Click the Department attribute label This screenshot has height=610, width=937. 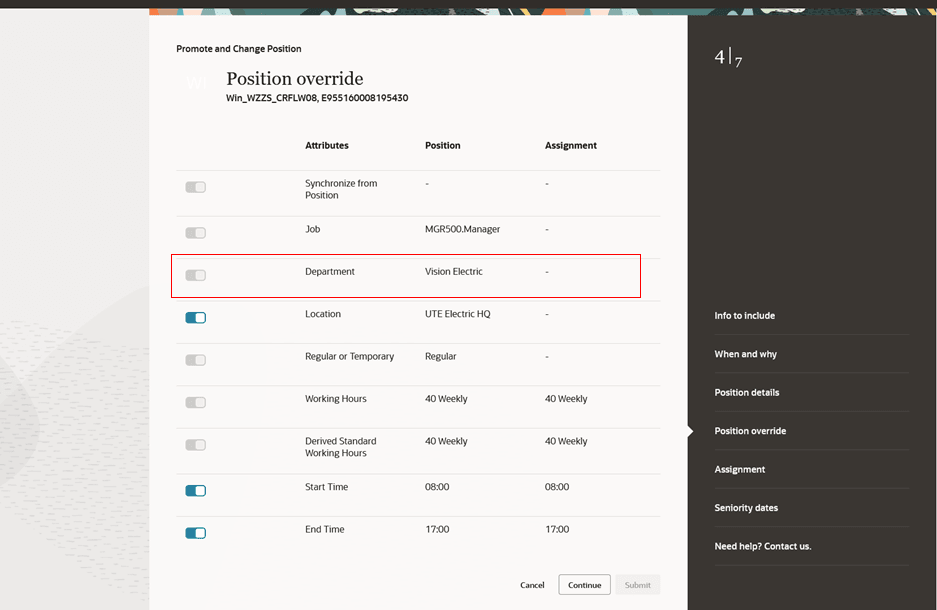point(330,272)
